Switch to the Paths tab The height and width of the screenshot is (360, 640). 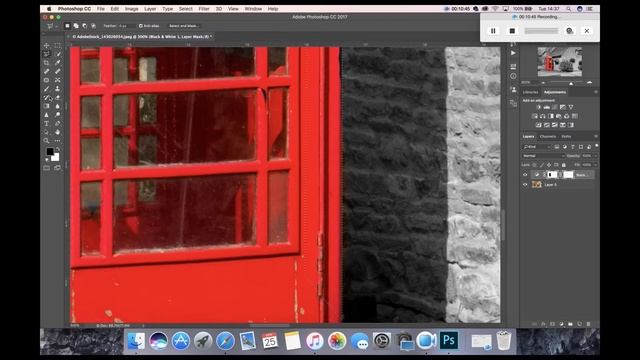coord(566,136)
